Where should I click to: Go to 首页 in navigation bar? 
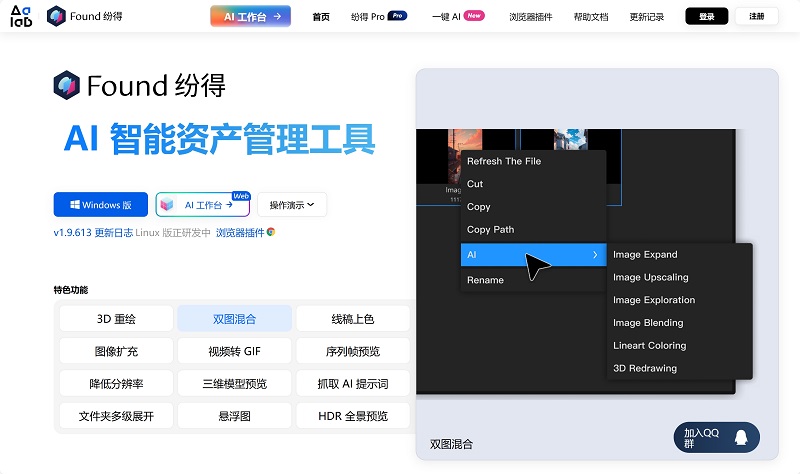(321, 17)
